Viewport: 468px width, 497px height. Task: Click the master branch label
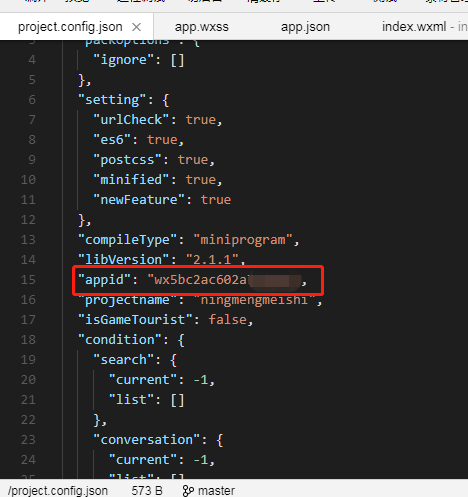click(216, 491)
